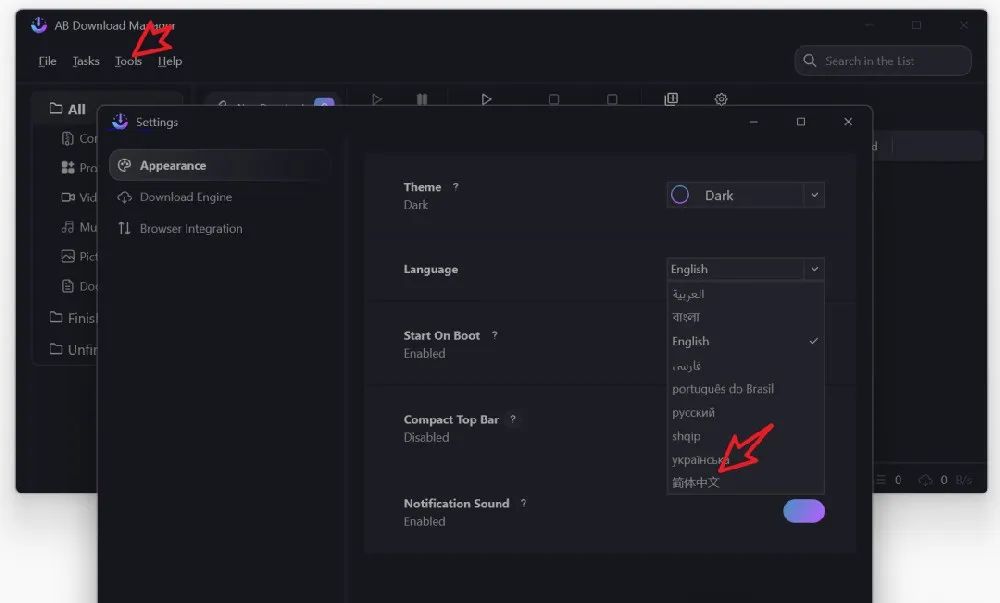Collapse the Language dropdown via its chevron
This screenshot has height=603, width=1000.
click(814, 269)
